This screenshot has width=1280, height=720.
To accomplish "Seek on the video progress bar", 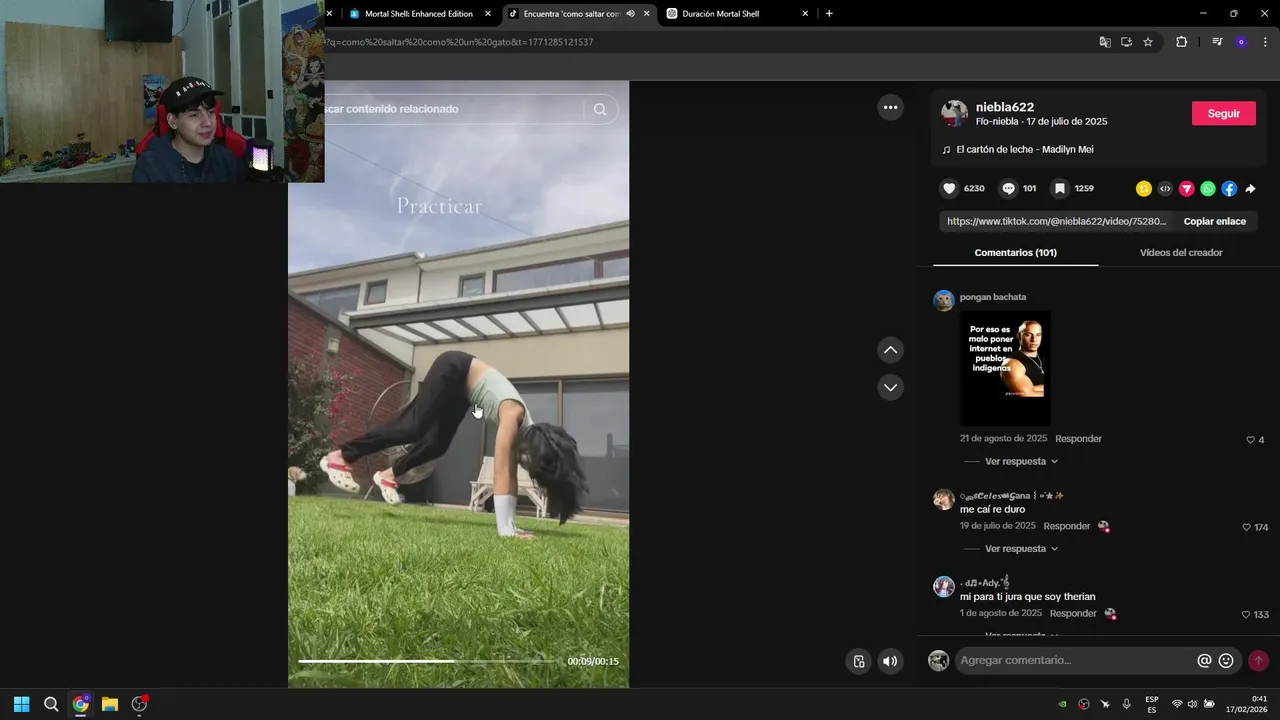I will pyautogui.click(x=430, y=661).
